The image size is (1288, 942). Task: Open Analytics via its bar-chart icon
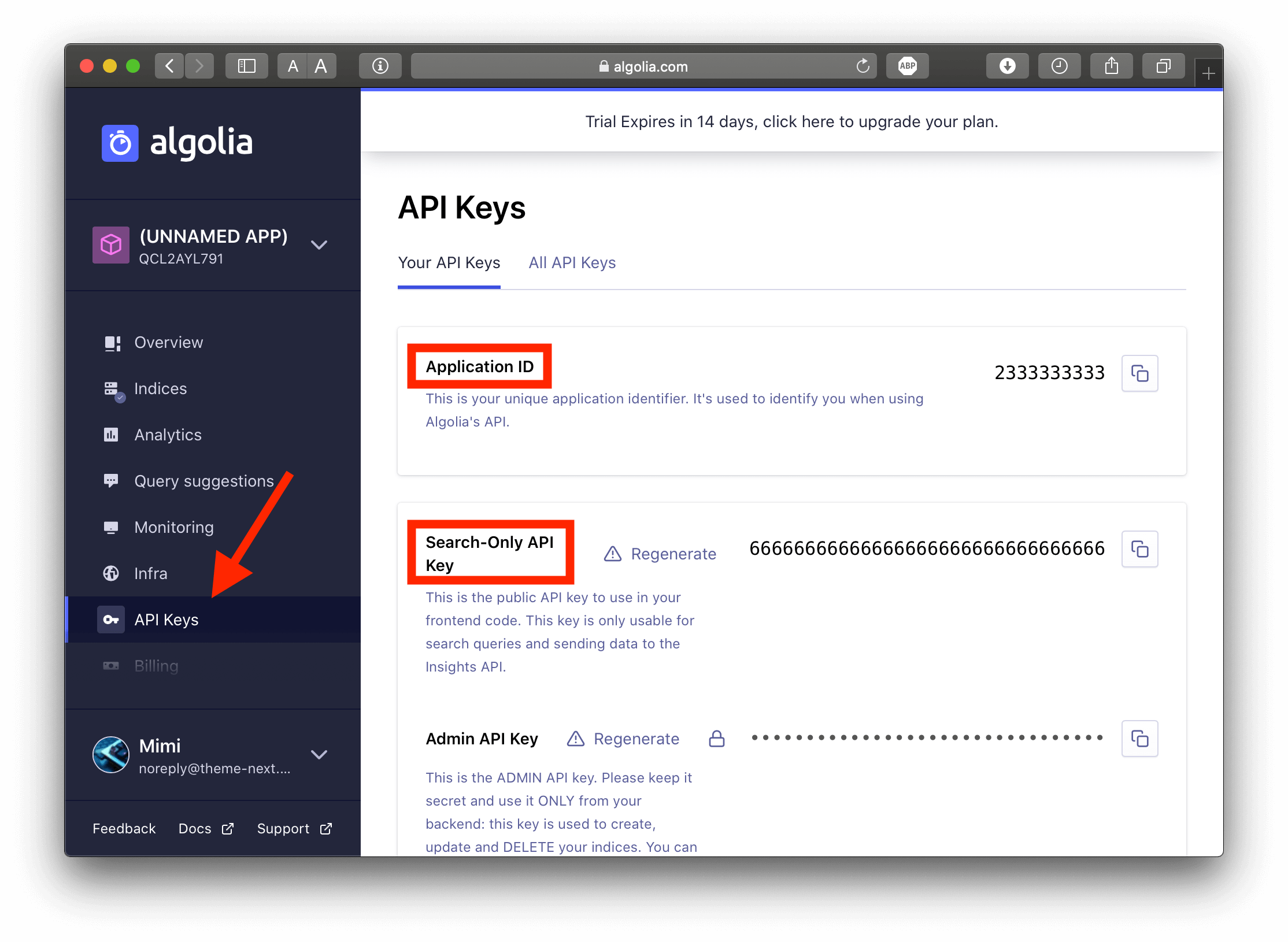tap(112, 435)
